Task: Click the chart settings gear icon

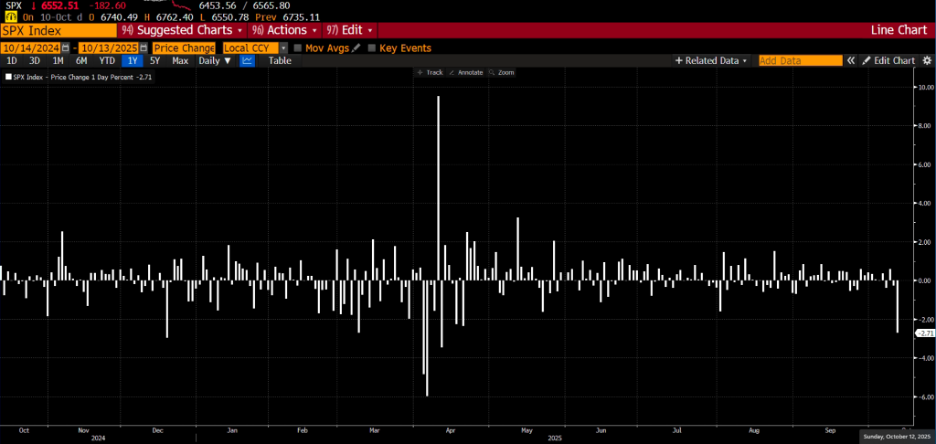Action: point(925,61)
